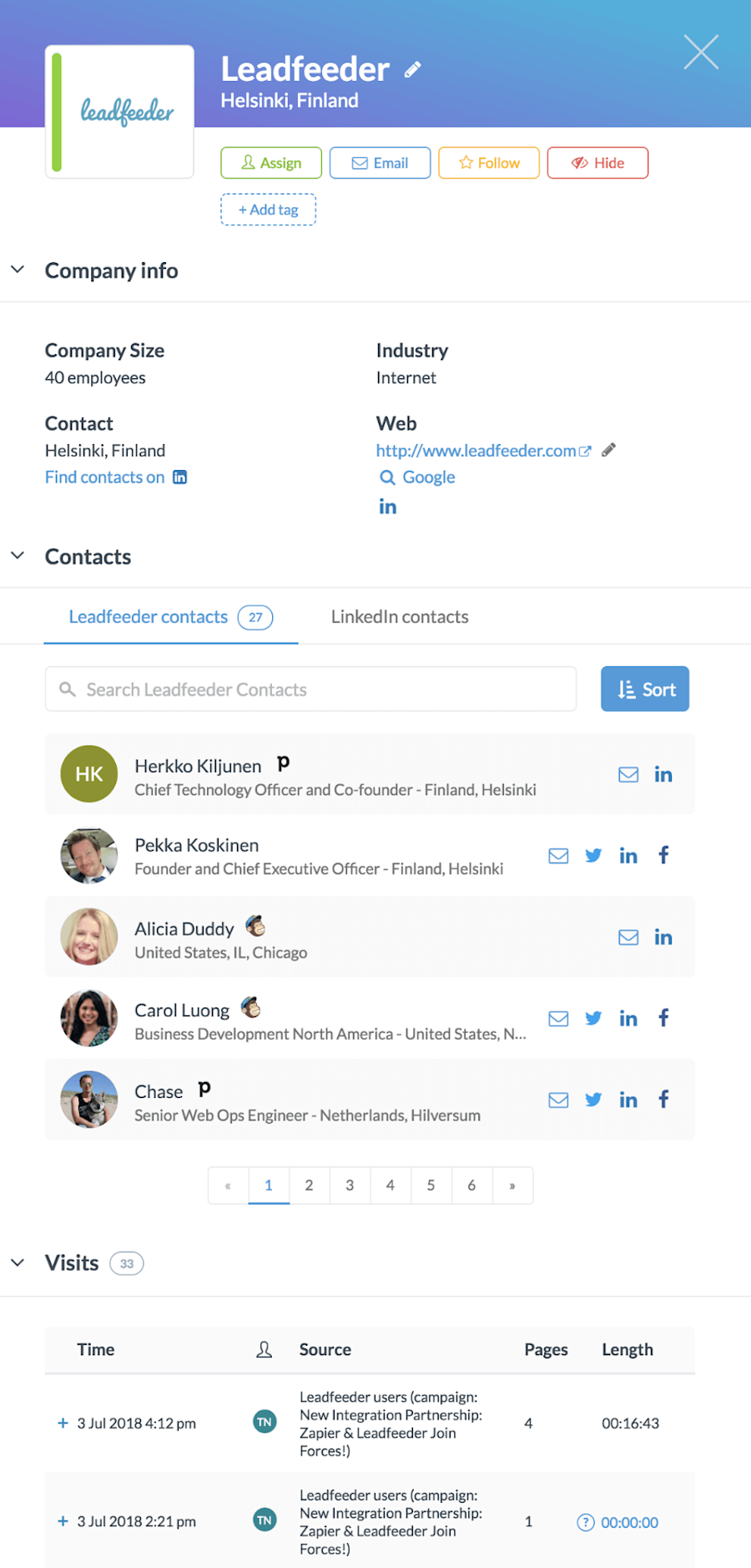This screenshot has width=751, height=1568.
Task: Collapse the Contacts section chevron
Action: coord(18,555)
